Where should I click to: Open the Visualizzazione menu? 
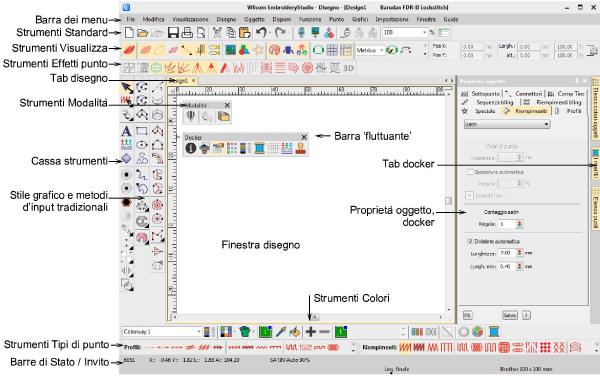point(190,19)
